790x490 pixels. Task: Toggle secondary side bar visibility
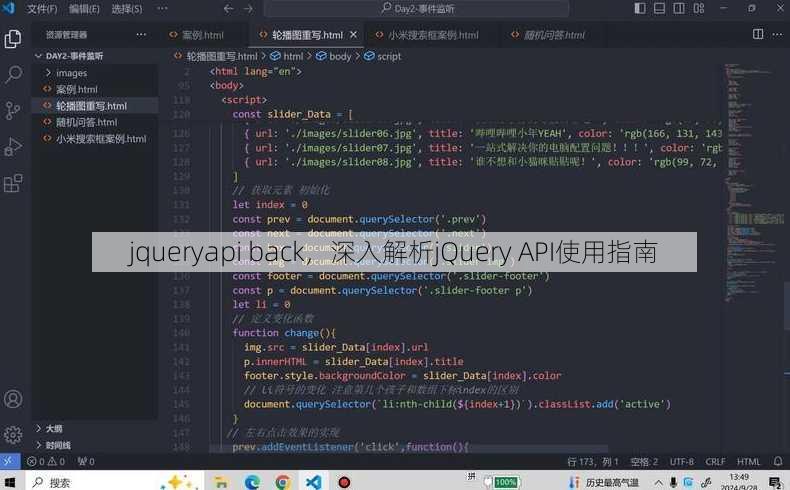tap(679, 8)
